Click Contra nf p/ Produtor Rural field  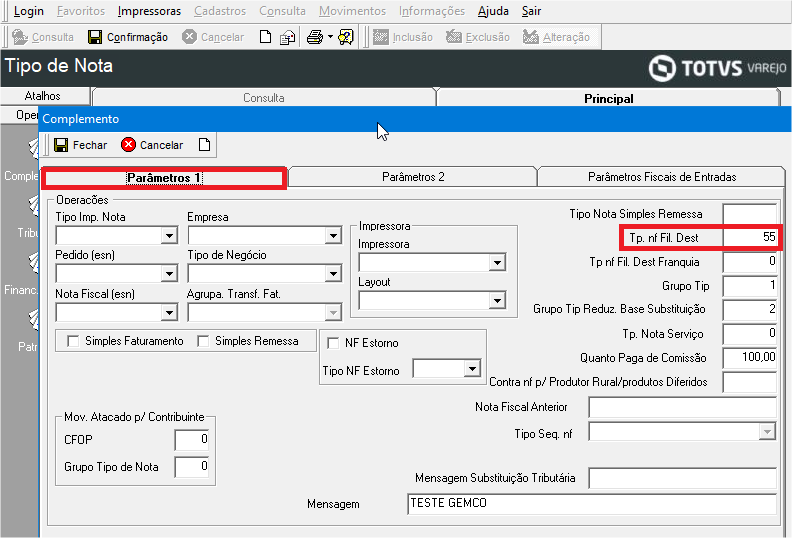(750, 382)
